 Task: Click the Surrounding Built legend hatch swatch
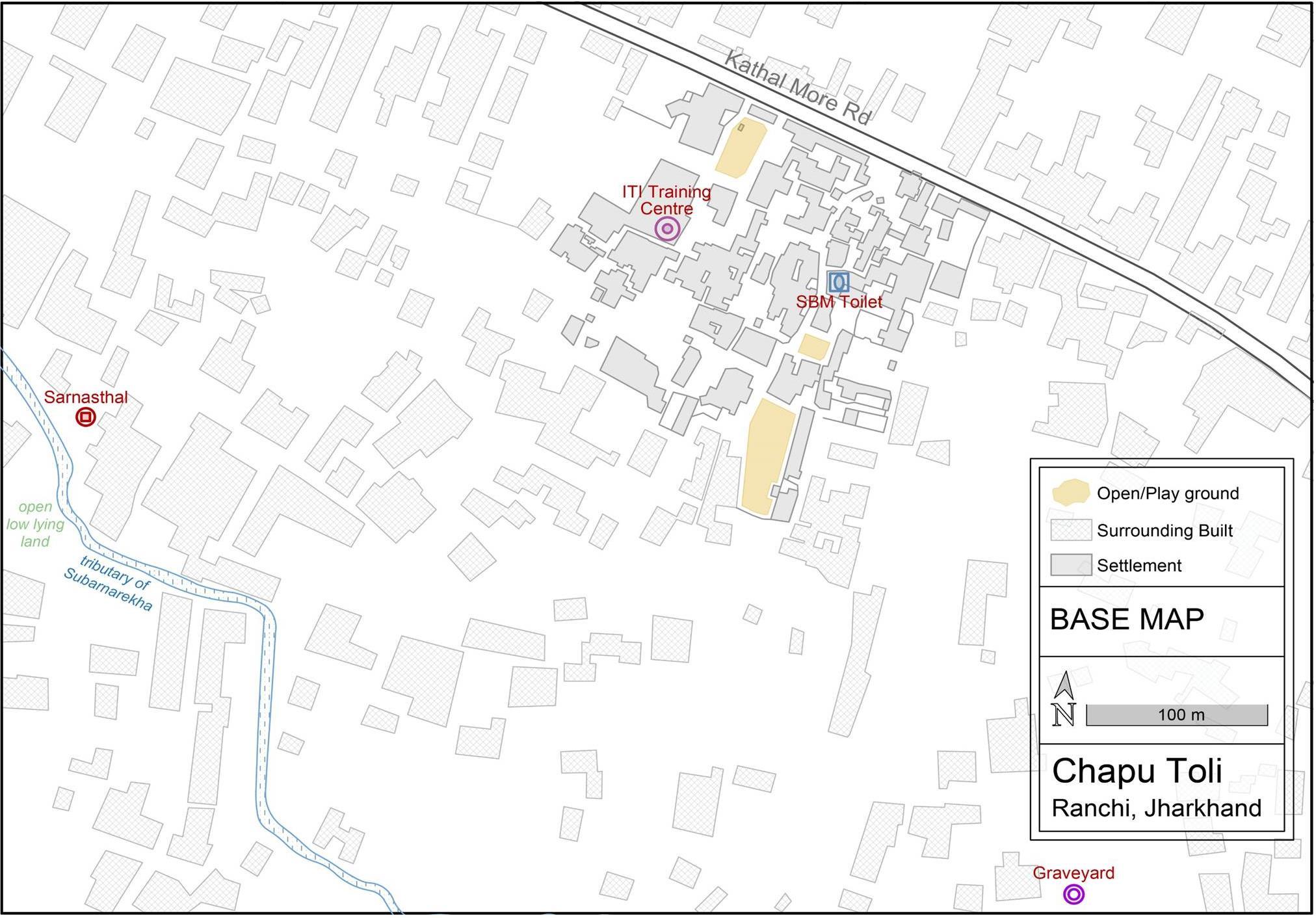pos(1070,531)
